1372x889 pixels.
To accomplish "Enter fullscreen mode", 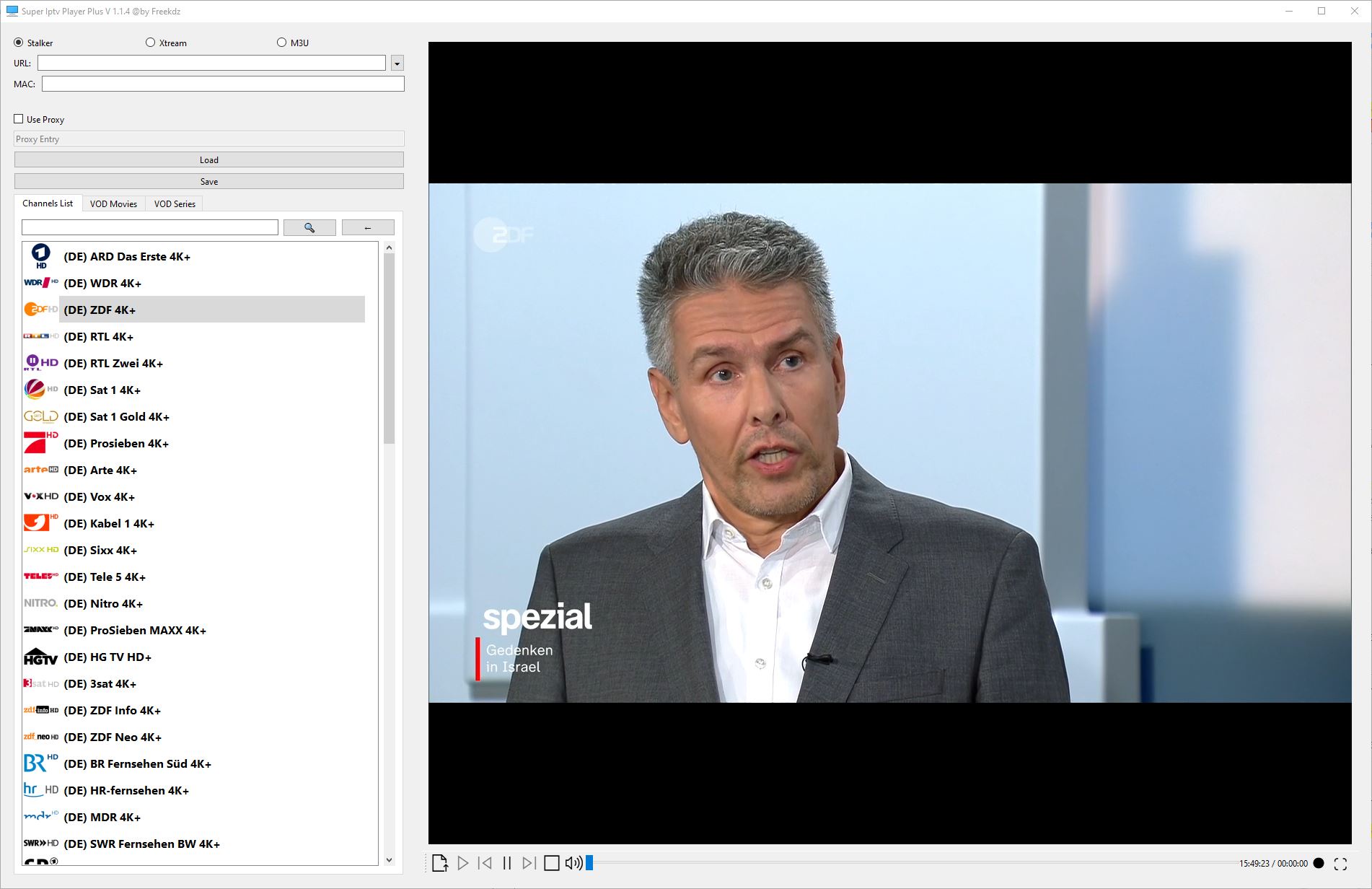I will (1340, 864).
